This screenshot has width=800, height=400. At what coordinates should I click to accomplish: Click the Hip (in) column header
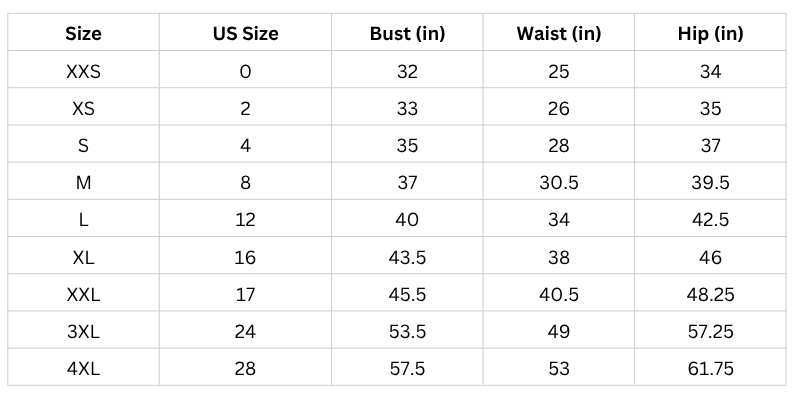click(x=710, y=34)
